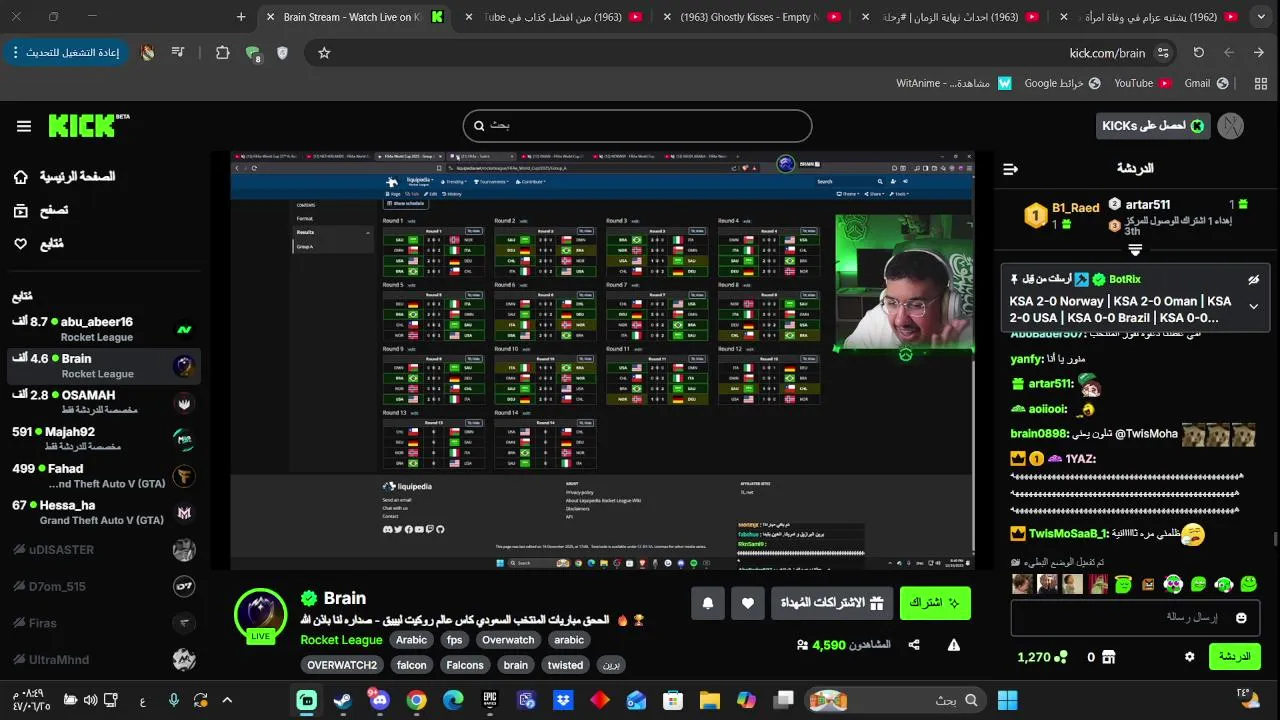
Task: Expand the chat leaderboard arrow
Action: (x=1135, y=249)
